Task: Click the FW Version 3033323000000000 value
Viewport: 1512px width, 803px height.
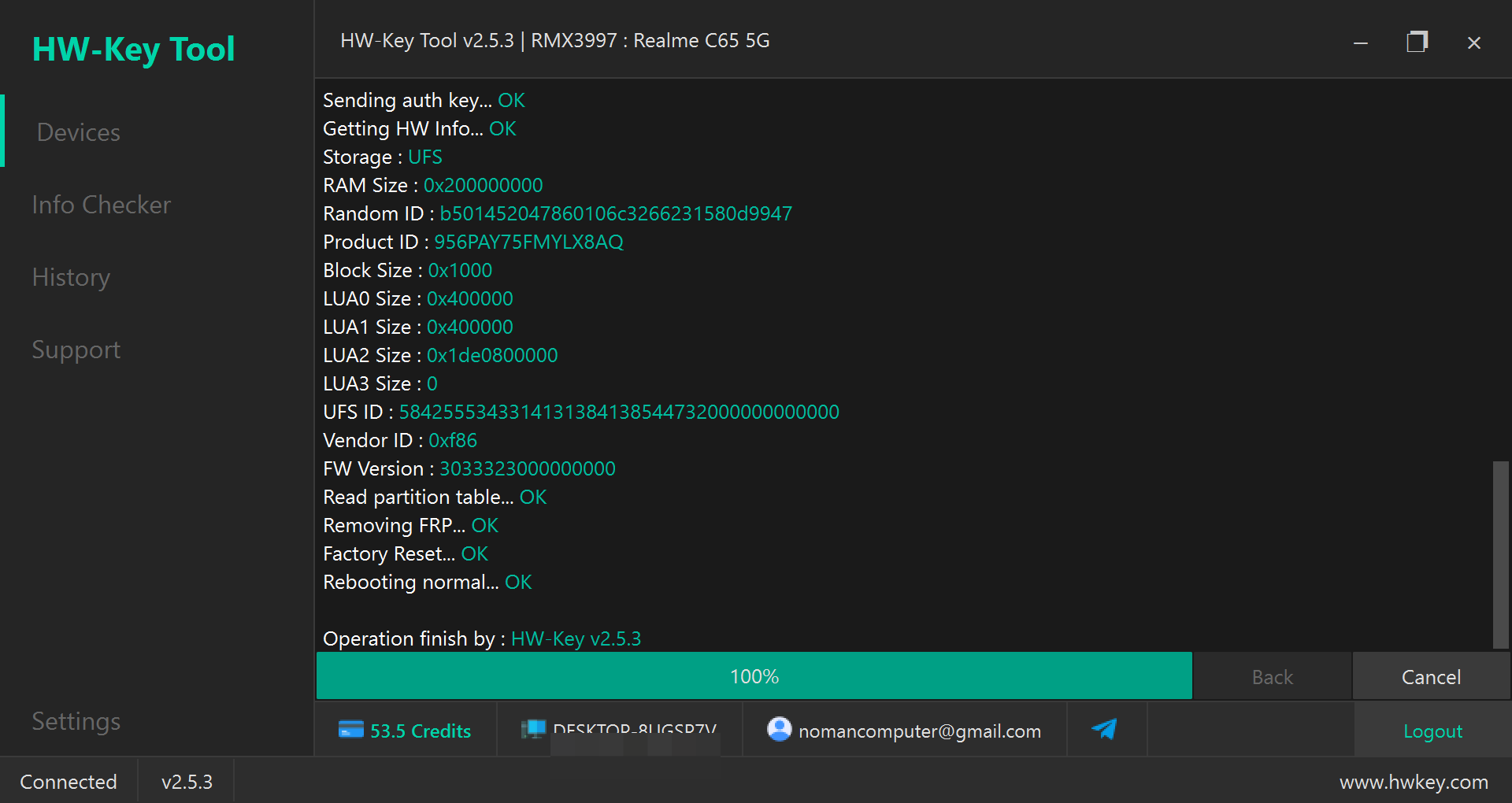Action: pos(528,468)
